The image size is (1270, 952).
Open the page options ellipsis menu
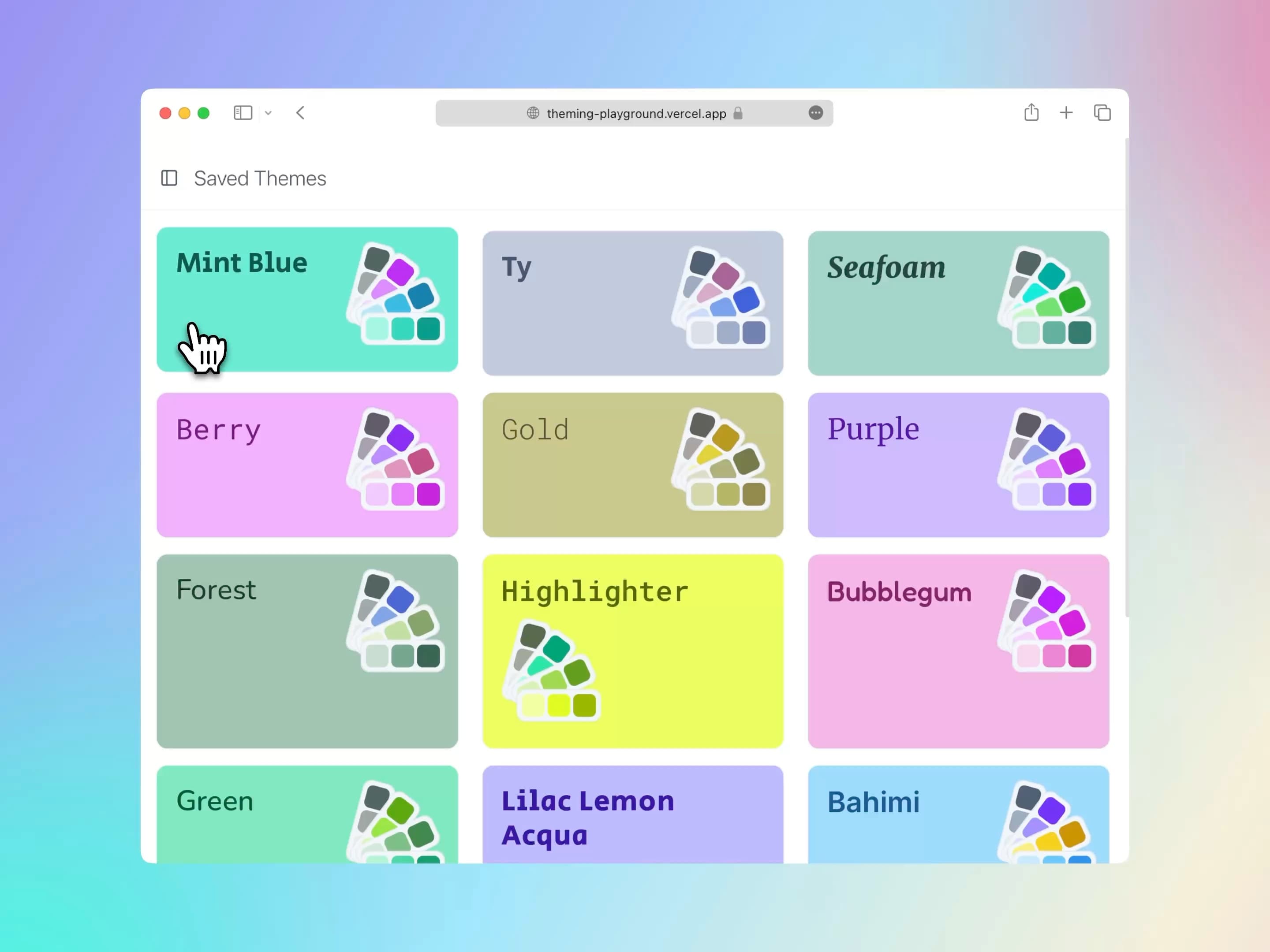pyautogui.click(x=815, y=113)
